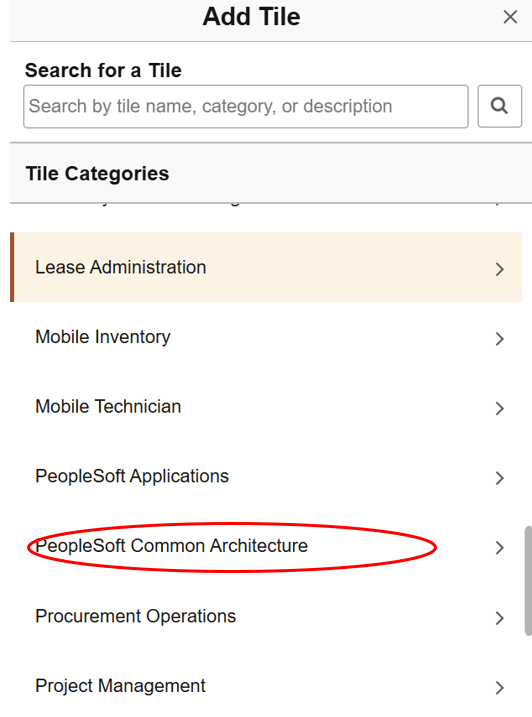Click the arrow next to PeopleSoft Common Architecture
This screenshot has width=532, height=717.
tap(500, 548)
